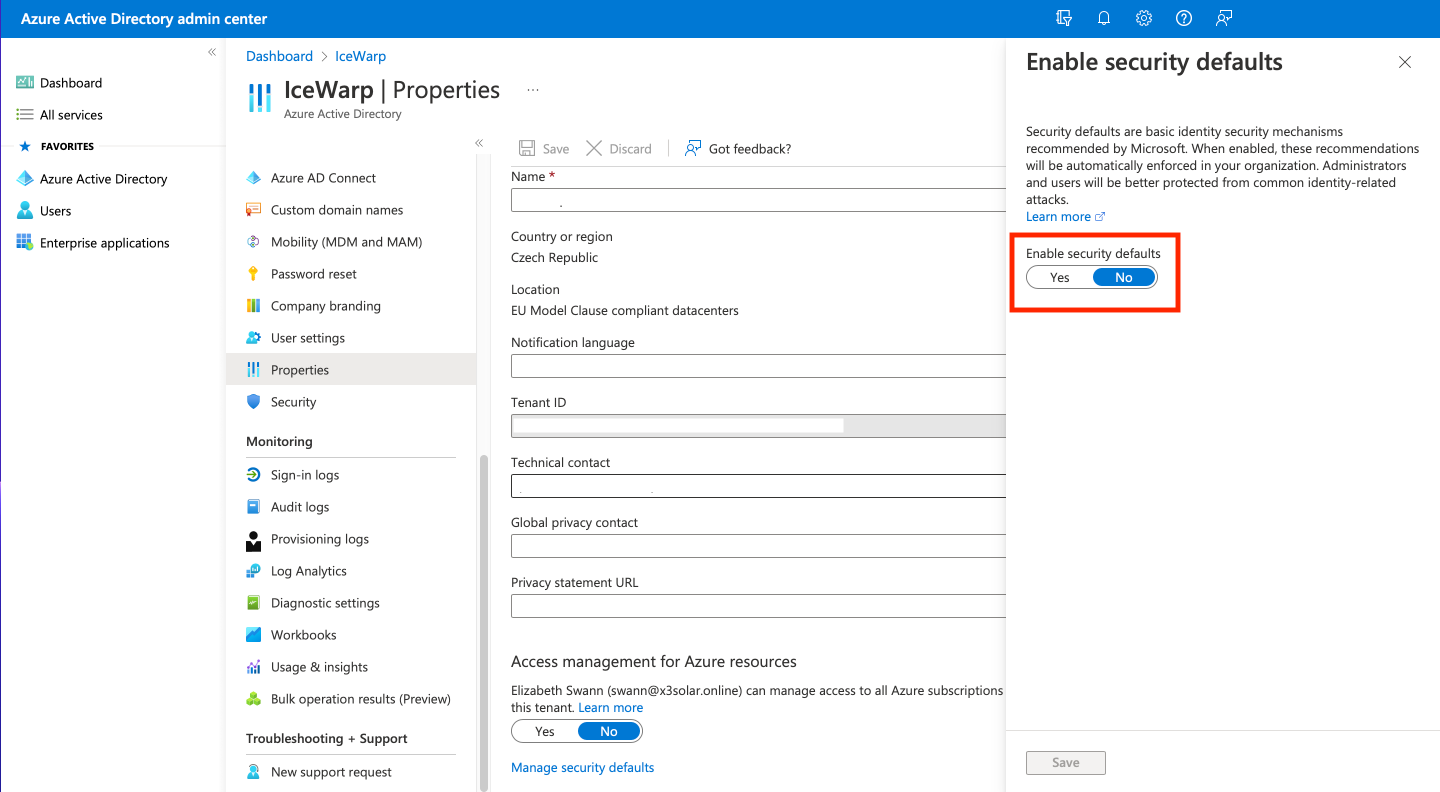Click the Azure Active Directory favorite icon

coord(25,179)
